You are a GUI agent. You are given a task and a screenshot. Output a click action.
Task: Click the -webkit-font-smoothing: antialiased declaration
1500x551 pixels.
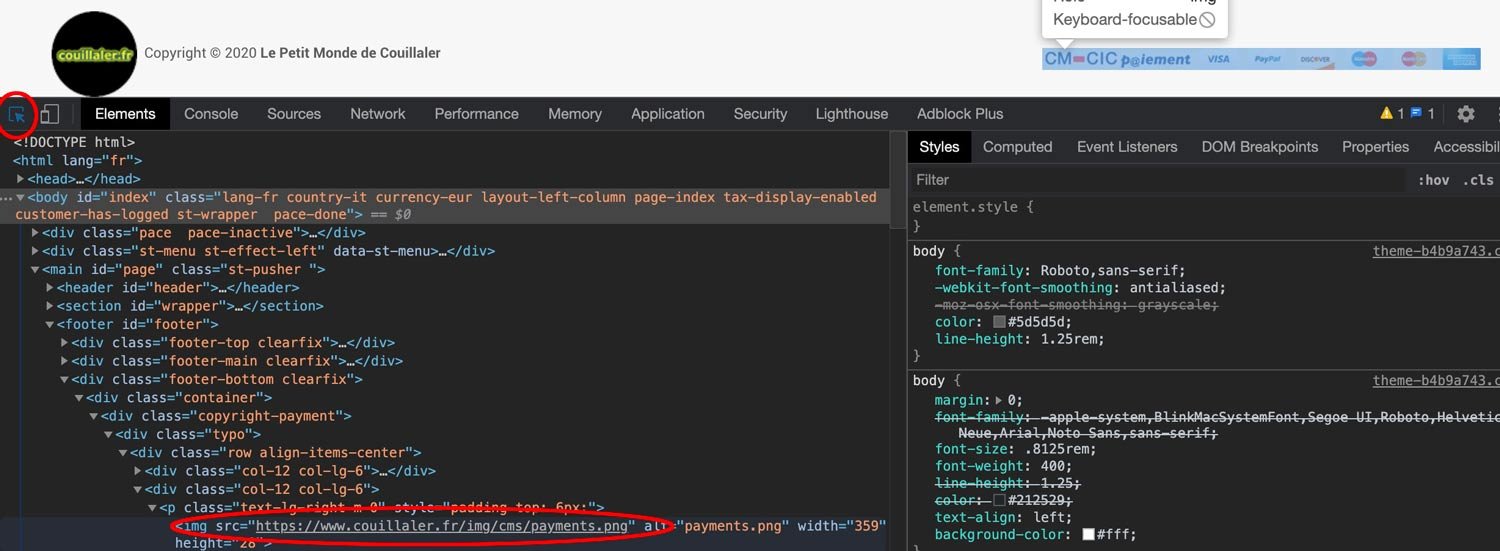point(1080,288)
